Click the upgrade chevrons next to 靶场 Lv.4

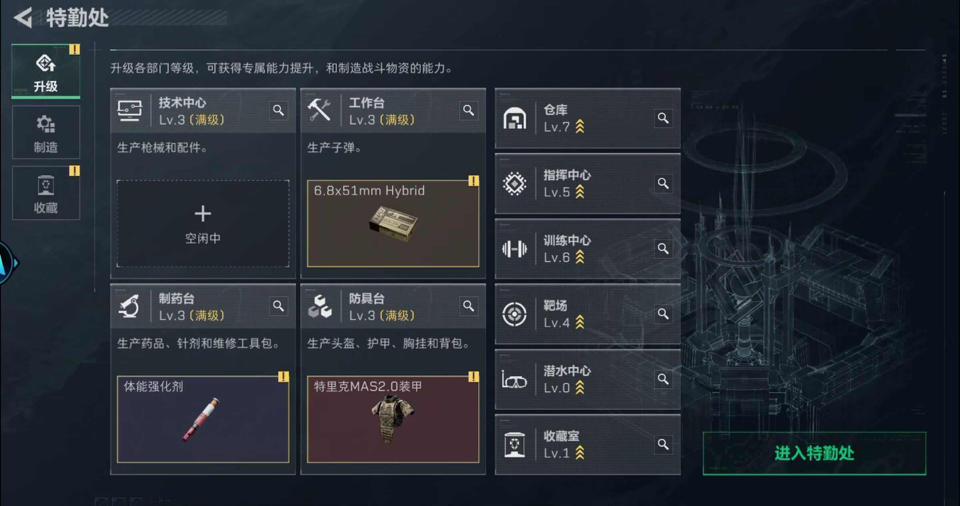[580, 322]
